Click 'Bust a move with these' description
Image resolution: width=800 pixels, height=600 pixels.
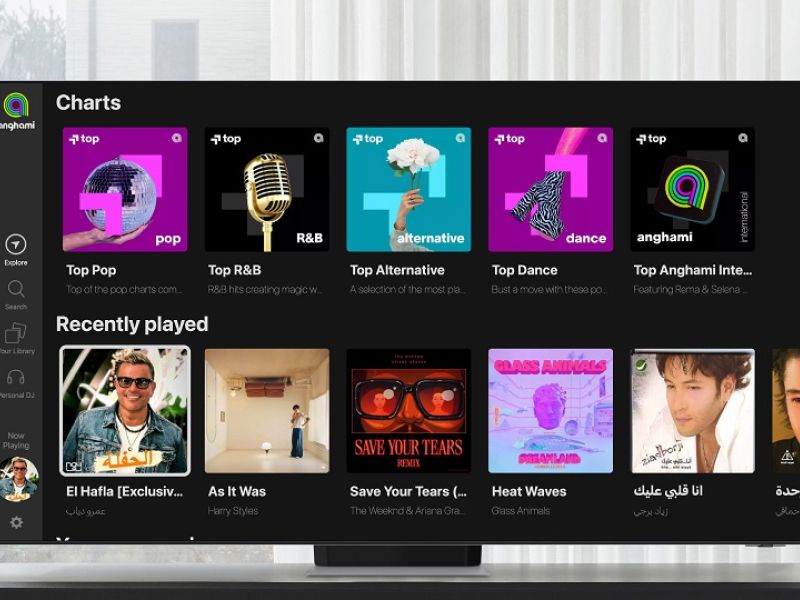[549, 289]
